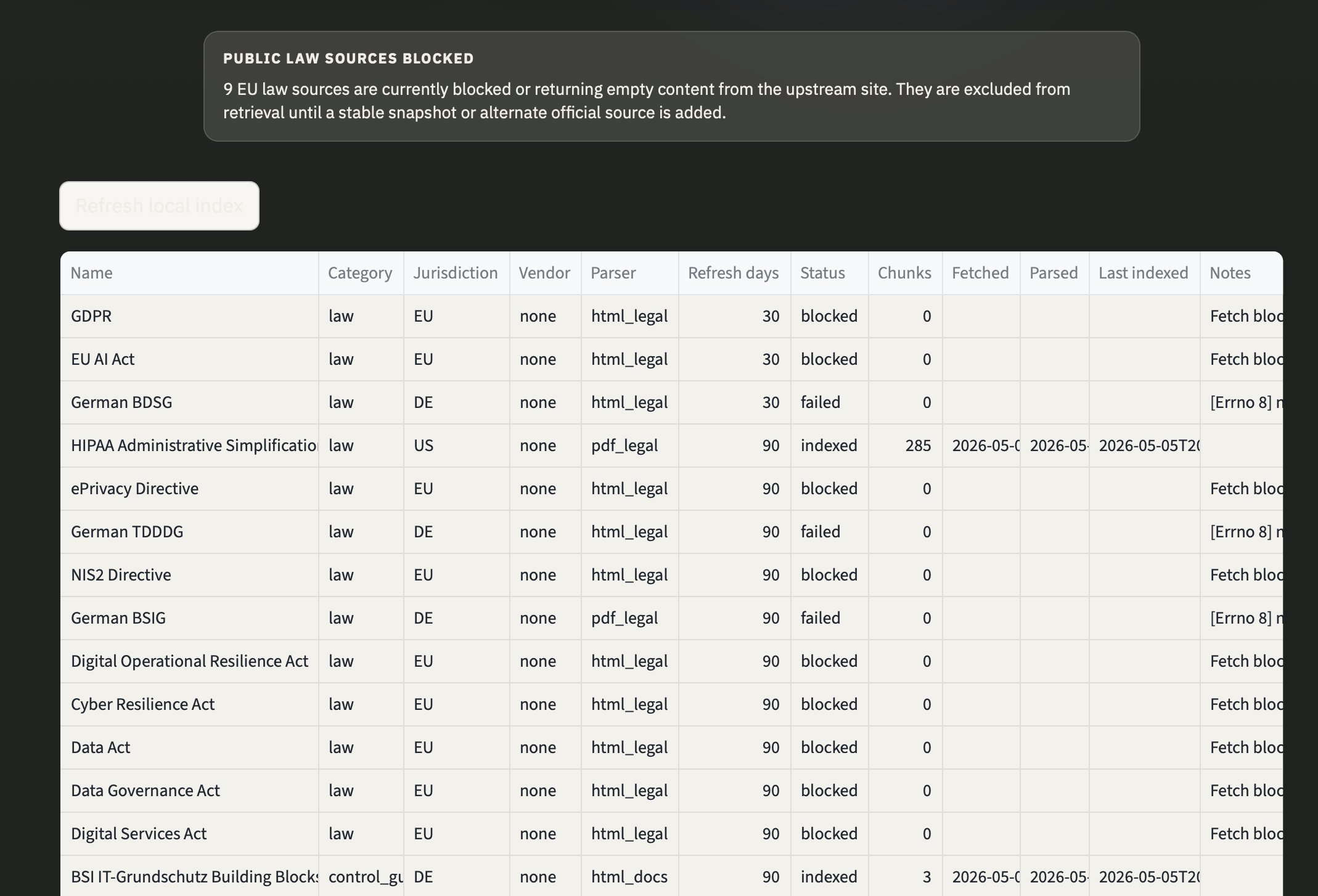Screen dimensions: 1318x896
Task: Click the Chunks column header
Action: pos(904,273)
